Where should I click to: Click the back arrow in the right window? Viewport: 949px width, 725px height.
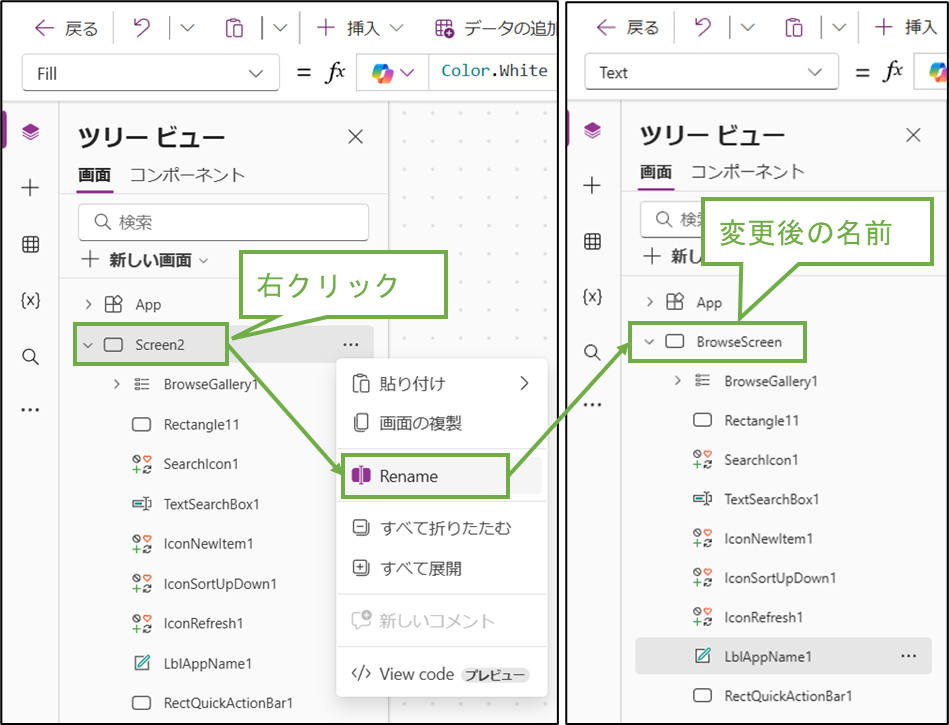[606, 27]
